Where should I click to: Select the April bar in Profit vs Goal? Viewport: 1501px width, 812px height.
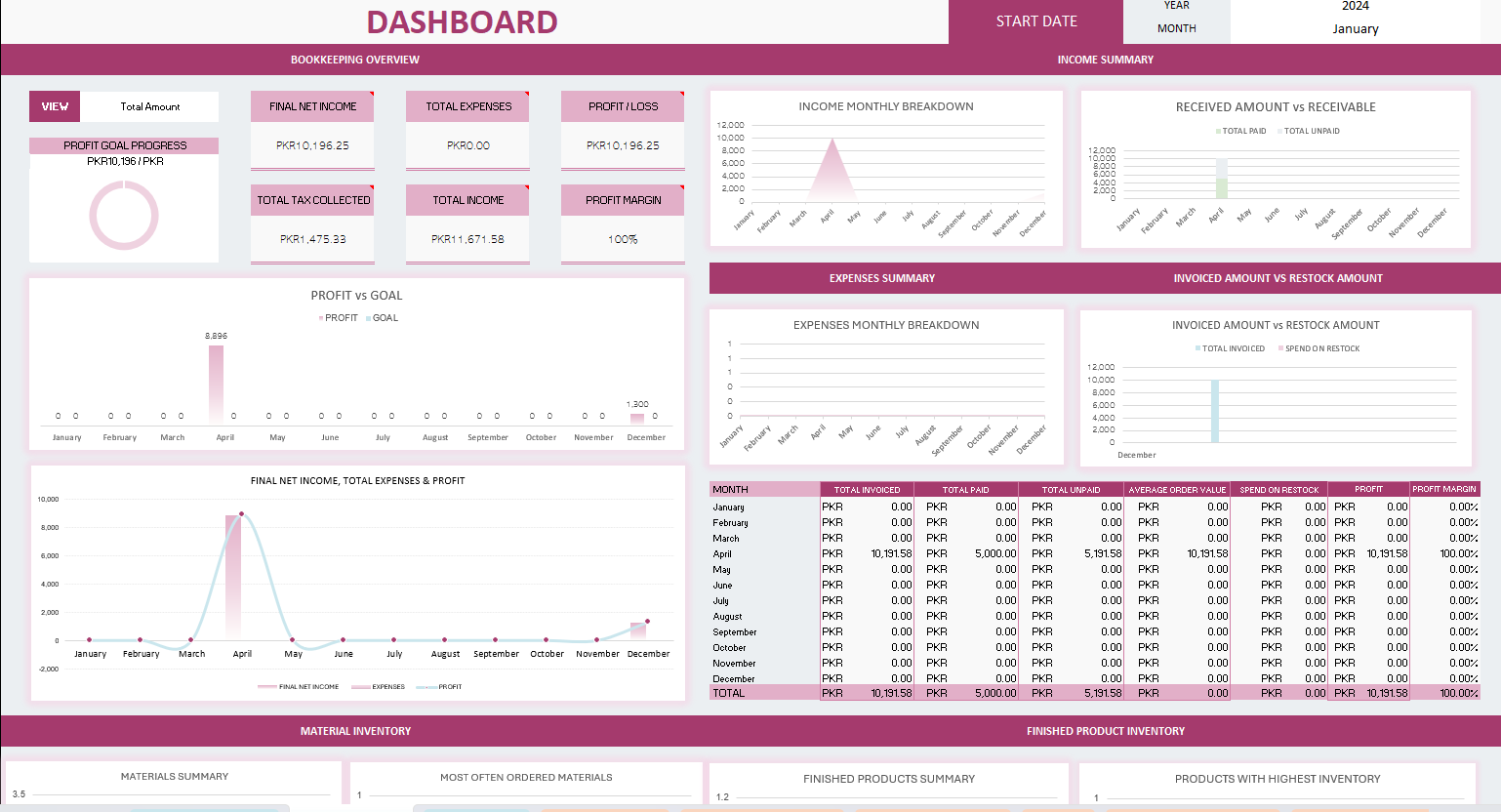click(x=216, y=383)
